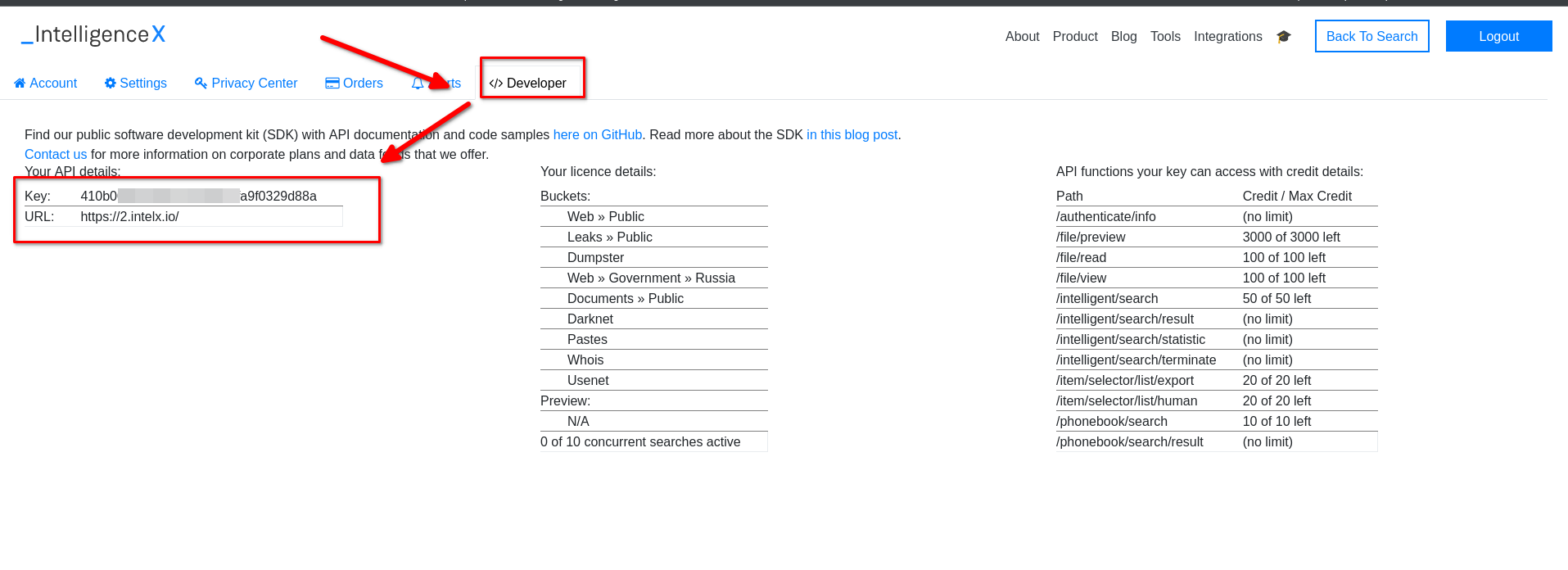Open the Product page from navigation
Image resolution: width=1568 pixels, height=570 pixels.
[1074, 37]
